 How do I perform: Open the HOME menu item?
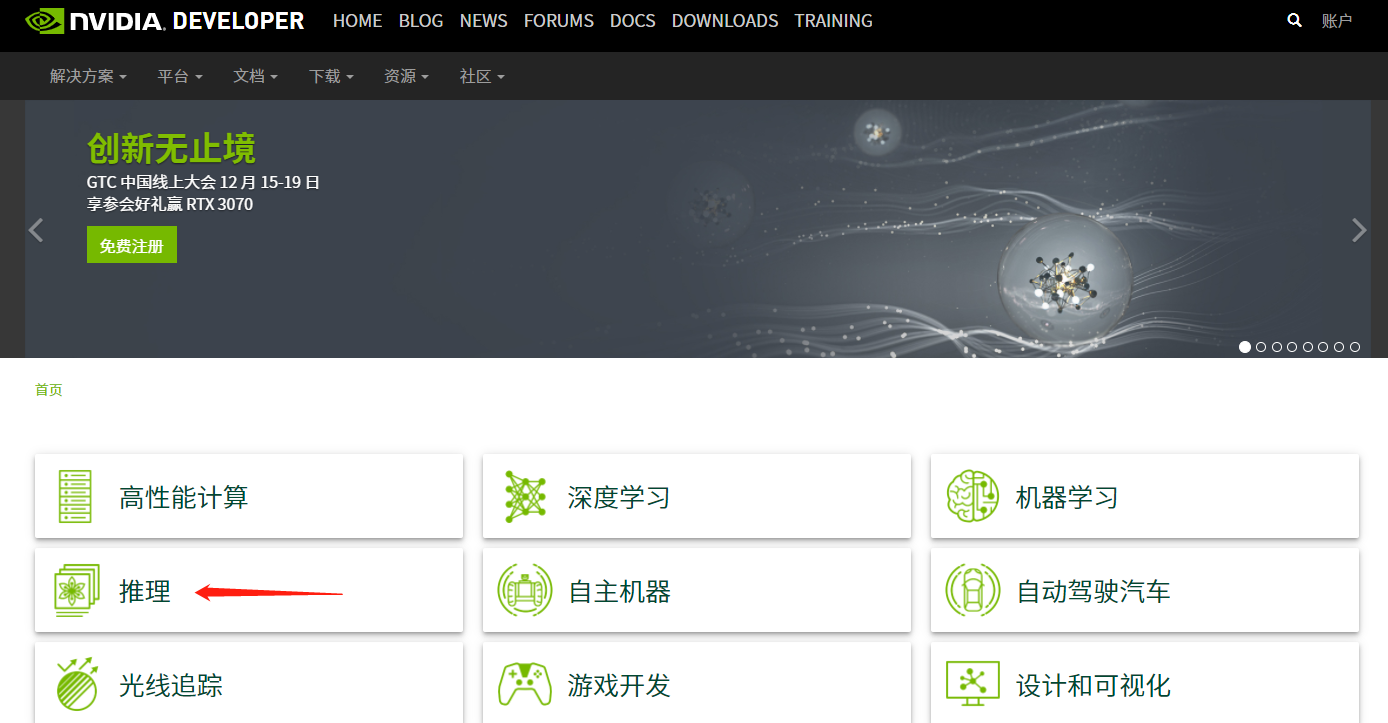[358, 20]
